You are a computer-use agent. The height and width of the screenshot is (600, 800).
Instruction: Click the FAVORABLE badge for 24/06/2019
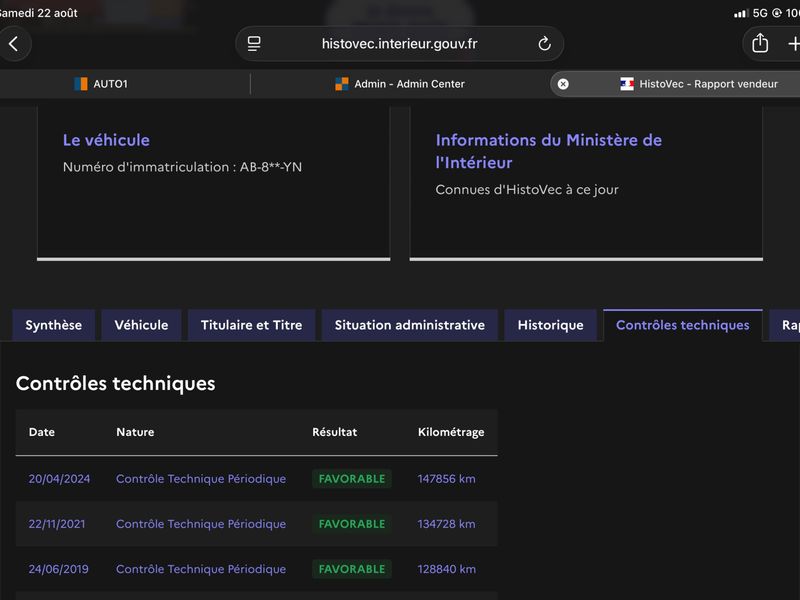[x=352, y=569]
